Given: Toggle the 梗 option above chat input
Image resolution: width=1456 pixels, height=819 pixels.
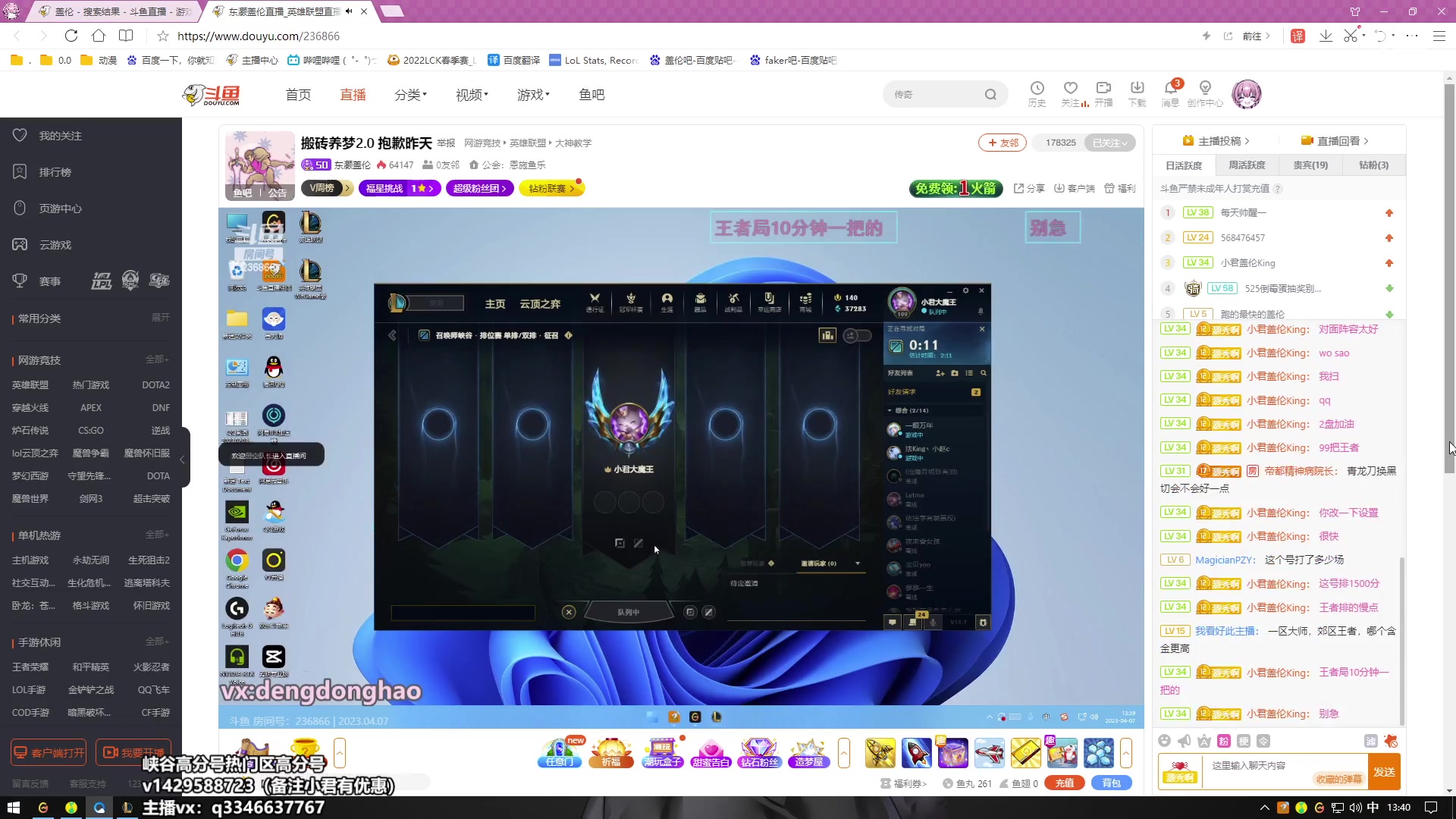Looking at the screenshot, I should [x=1244, y=742].
